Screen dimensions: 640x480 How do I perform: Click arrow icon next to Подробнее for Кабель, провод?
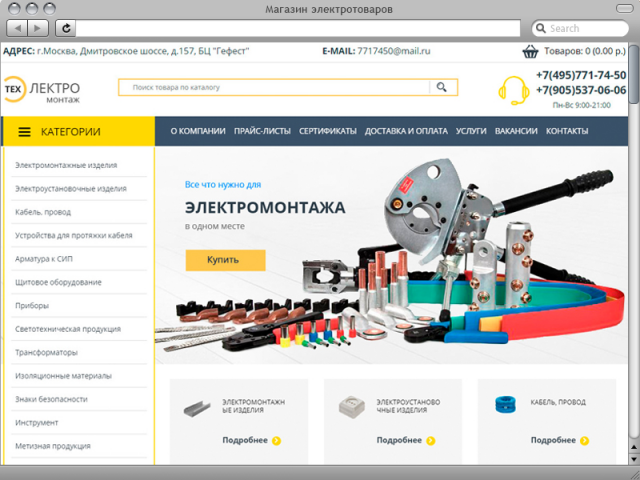(x=584, y=440)
